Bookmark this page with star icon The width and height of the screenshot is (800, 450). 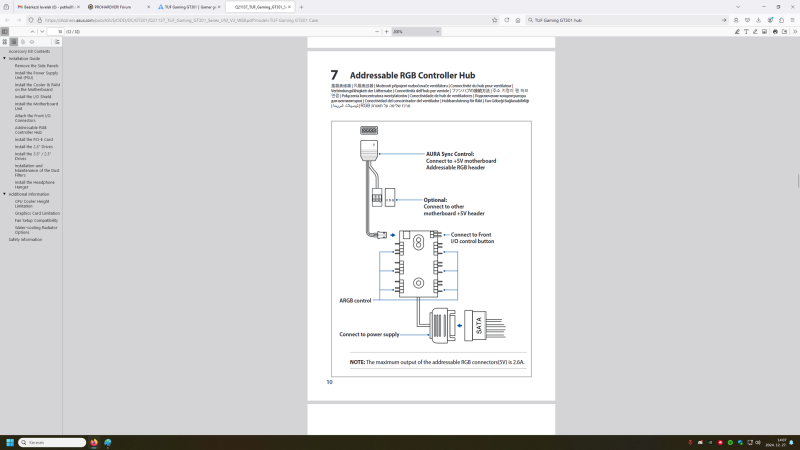[x=494, y=20]
